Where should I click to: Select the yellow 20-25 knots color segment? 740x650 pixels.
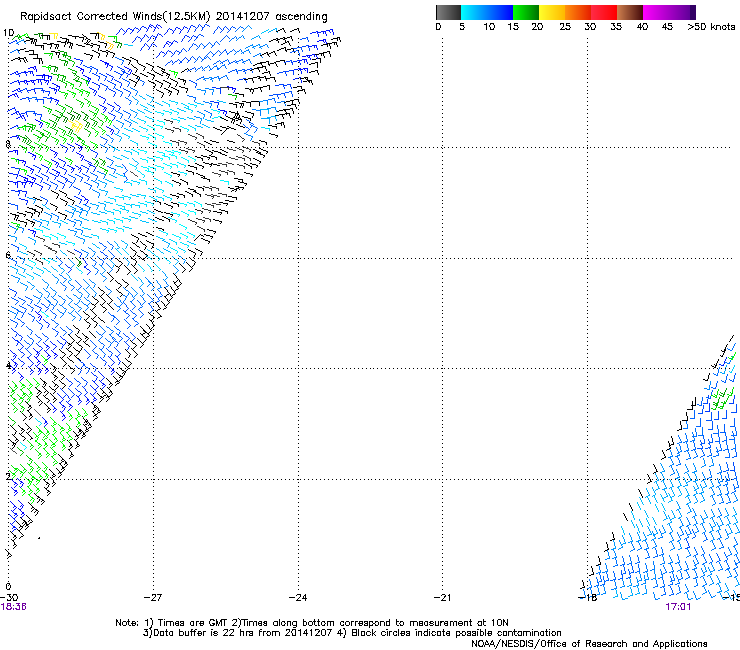[552, 12]
